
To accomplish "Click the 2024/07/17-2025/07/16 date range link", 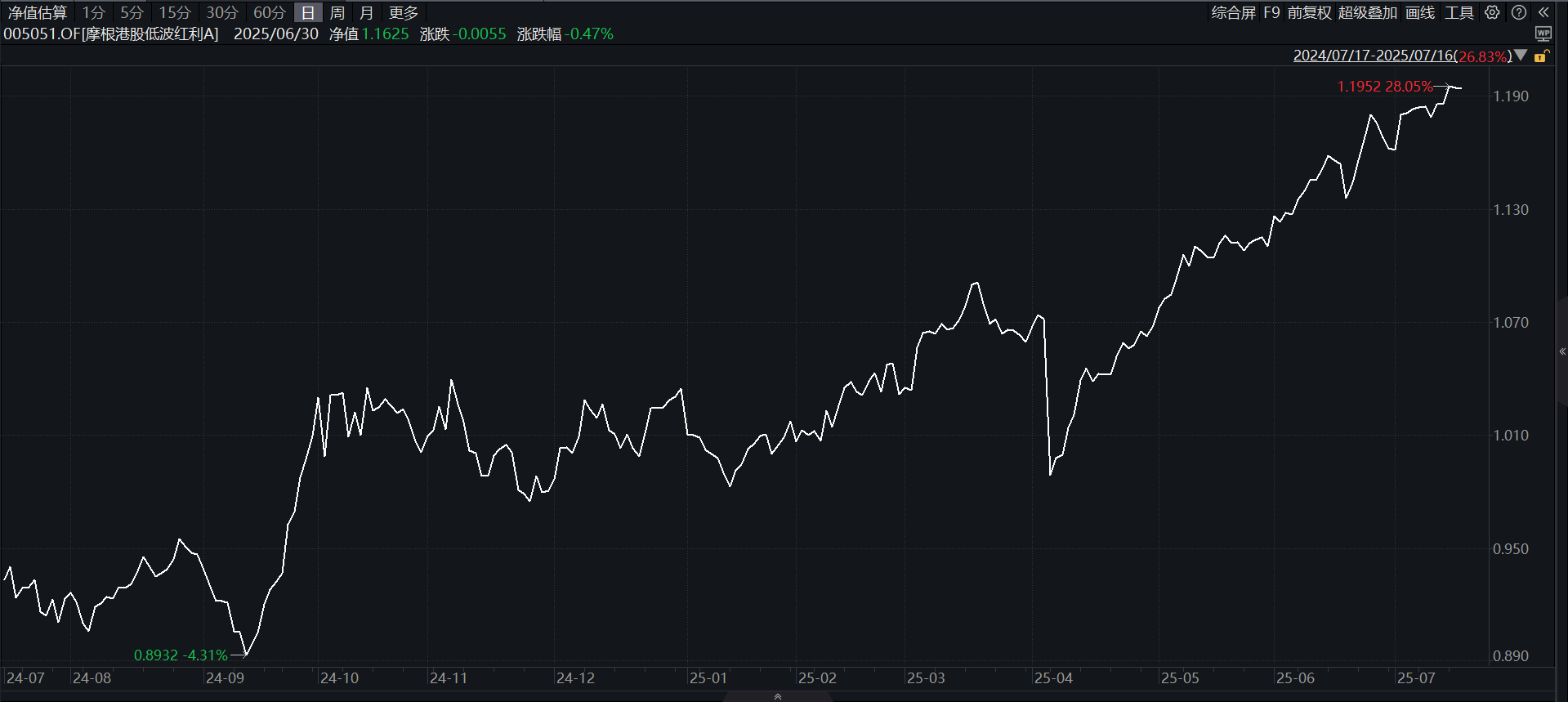I will [1374, 56].
